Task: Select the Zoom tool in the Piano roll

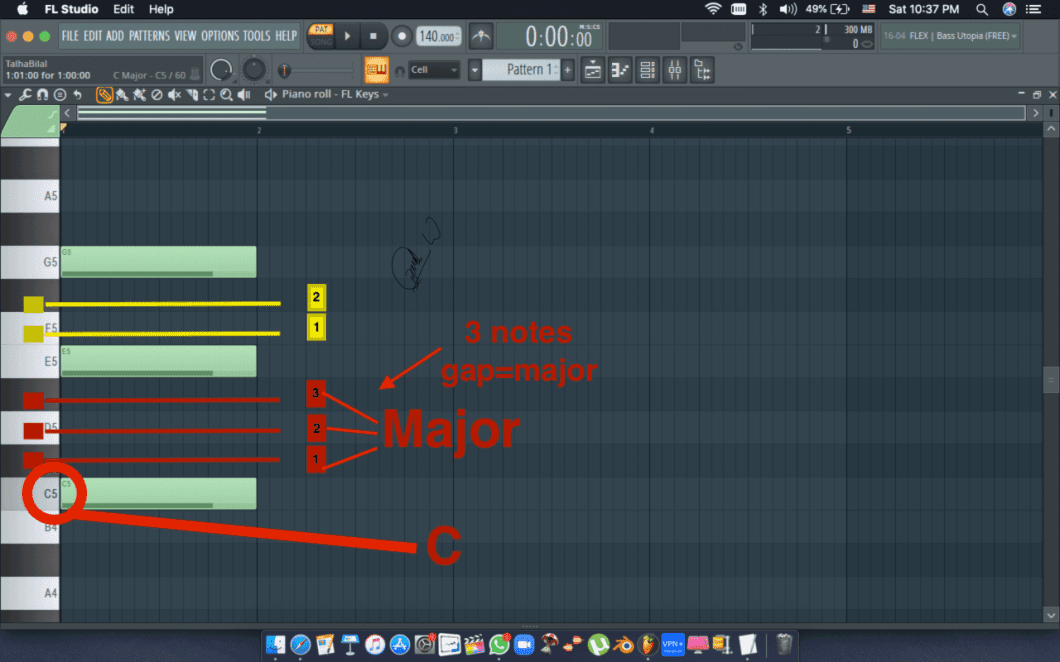Action: coord(226,94)
